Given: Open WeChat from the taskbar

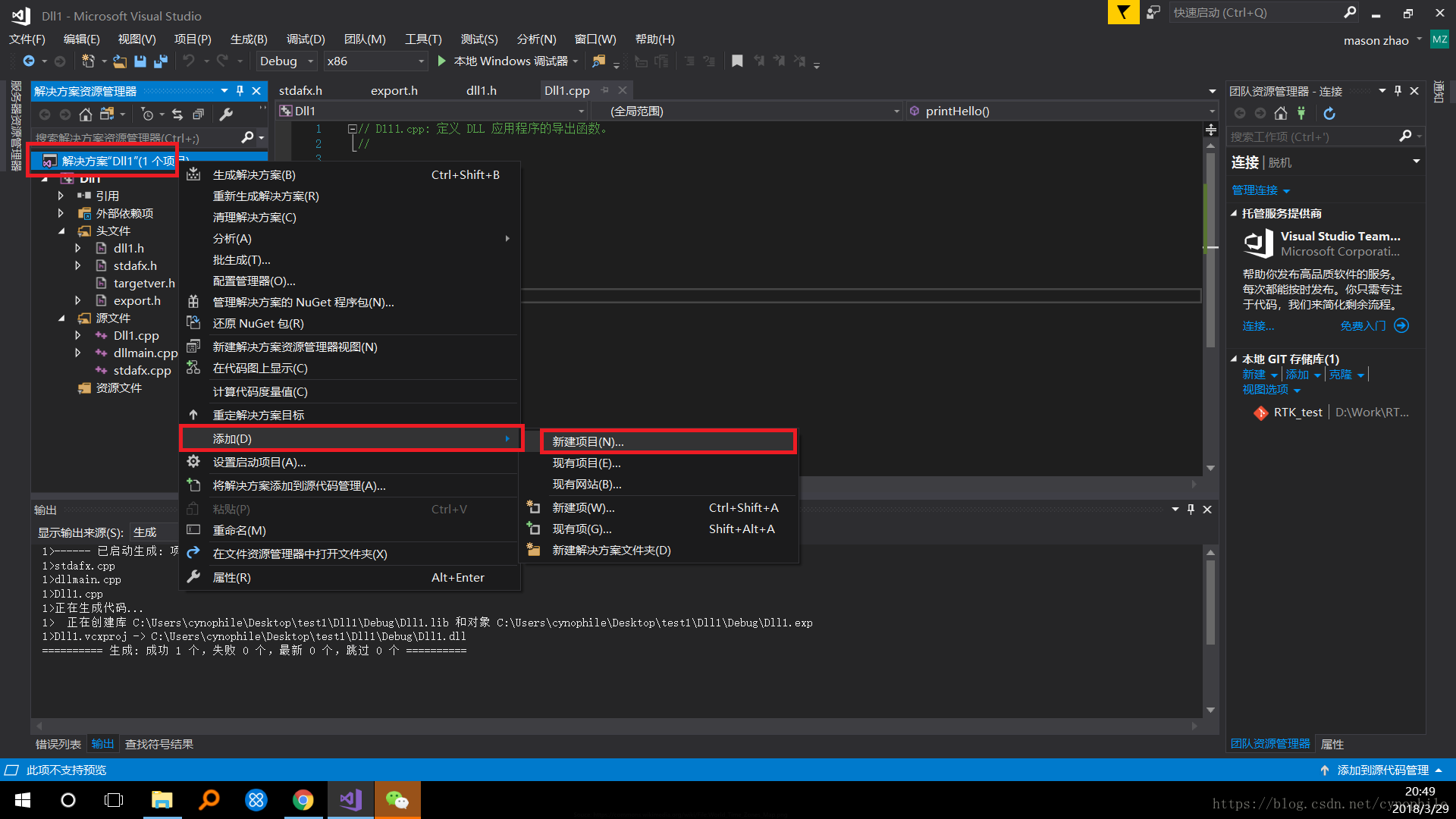Looking at the screenshot, I should (397, 799).
